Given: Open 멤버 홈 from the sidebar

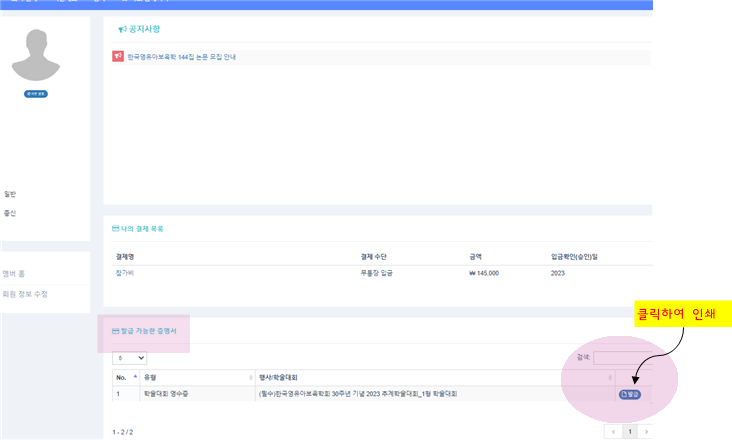Looking at the screenshot, I should pos(15,273).
